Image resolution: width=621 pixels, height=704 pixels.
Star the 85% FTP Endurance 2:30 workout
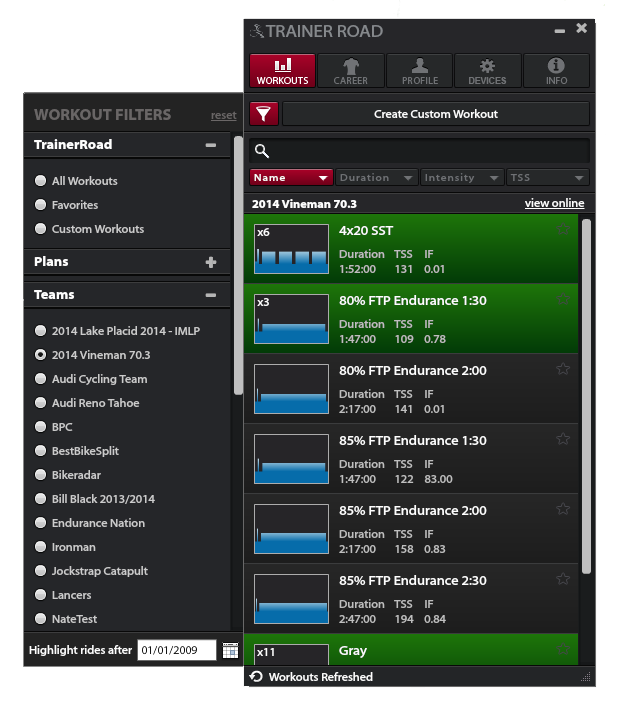pyautogui.click(x=563, y=579)
